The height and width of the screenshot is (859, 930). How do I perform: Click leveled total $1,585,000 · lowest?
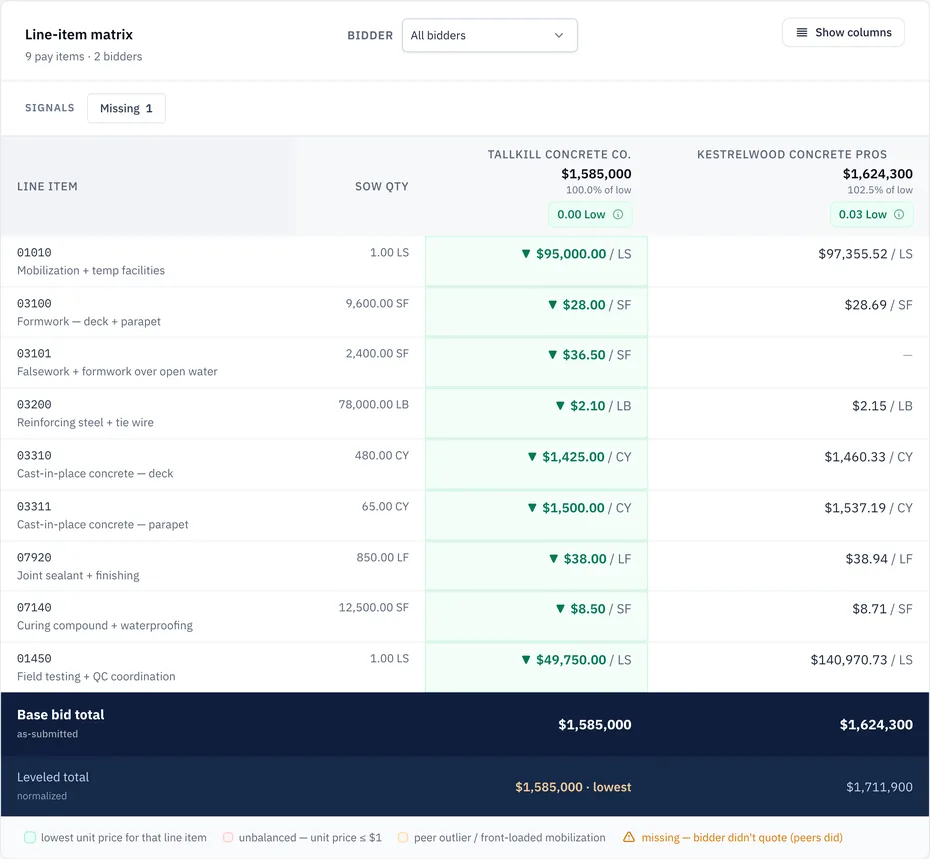(x=573, y=787)
